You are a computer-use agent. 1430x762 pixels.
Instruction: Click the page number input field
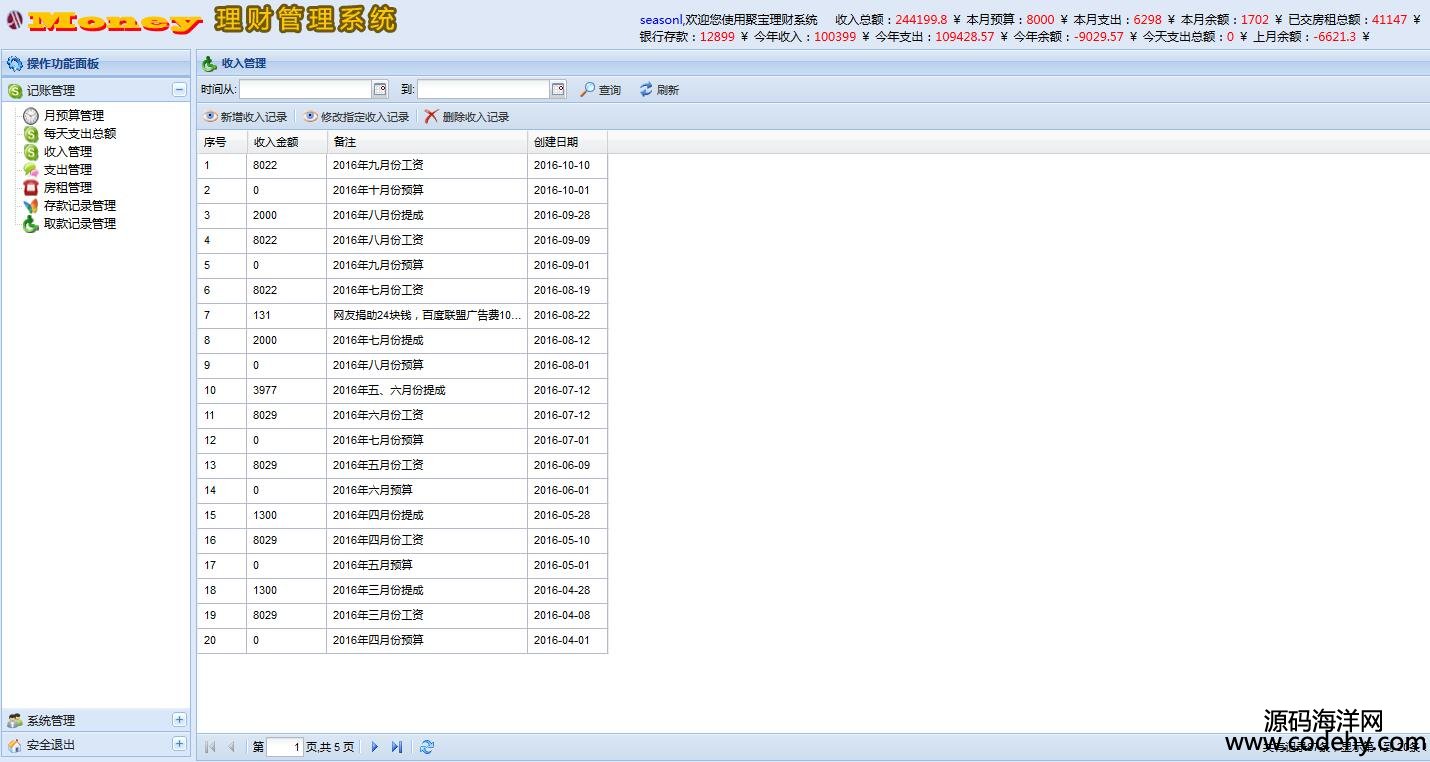pyautogui.click(x=285, y=746)
